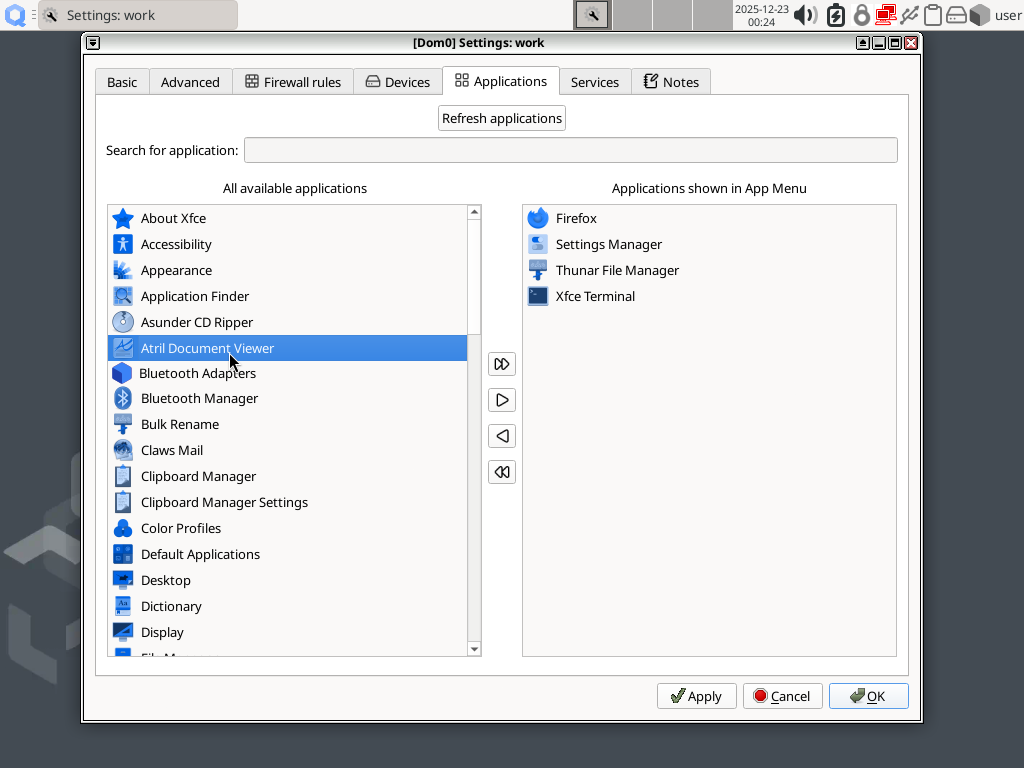Screen dimensions: 1024x768
Task: Add all applications with double-right arrow
Action: click(502, 364)
